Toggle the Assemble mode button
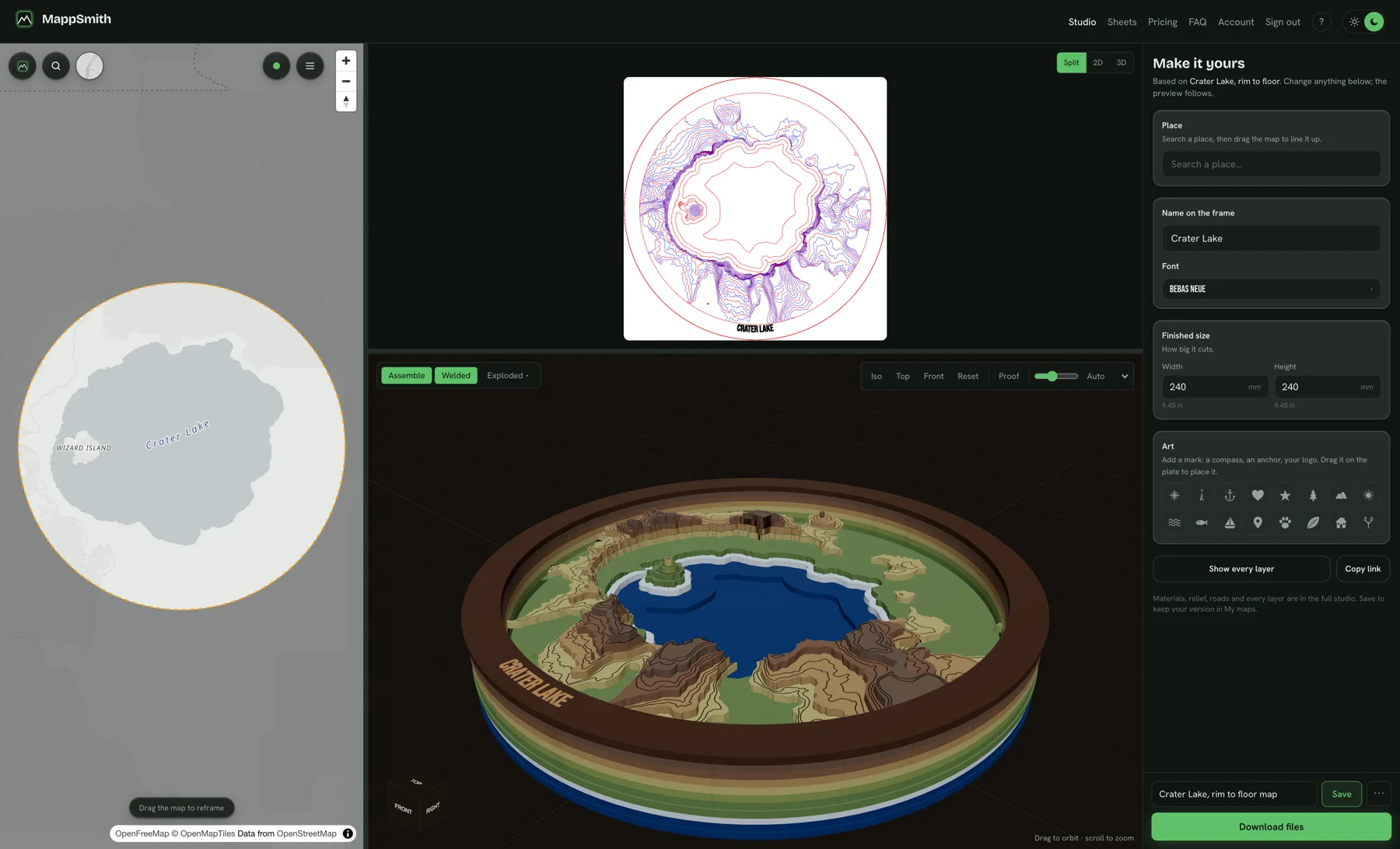Screen dimensions: 1400x849 coord(406,376)
